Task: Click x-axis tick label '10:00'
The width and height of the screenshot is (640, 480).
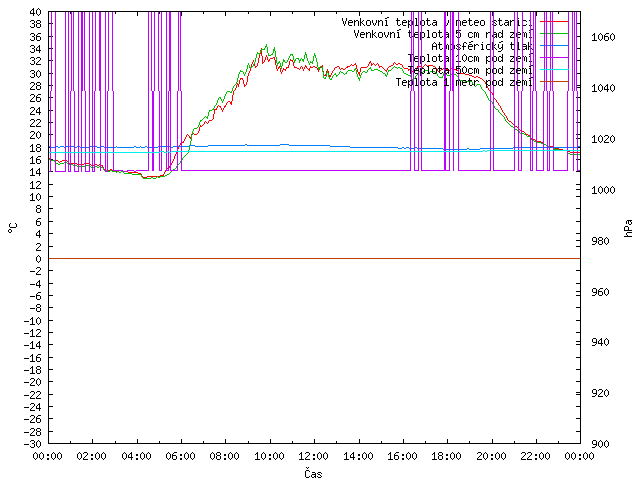Action: pyautogui.click(x=269, y=456)
